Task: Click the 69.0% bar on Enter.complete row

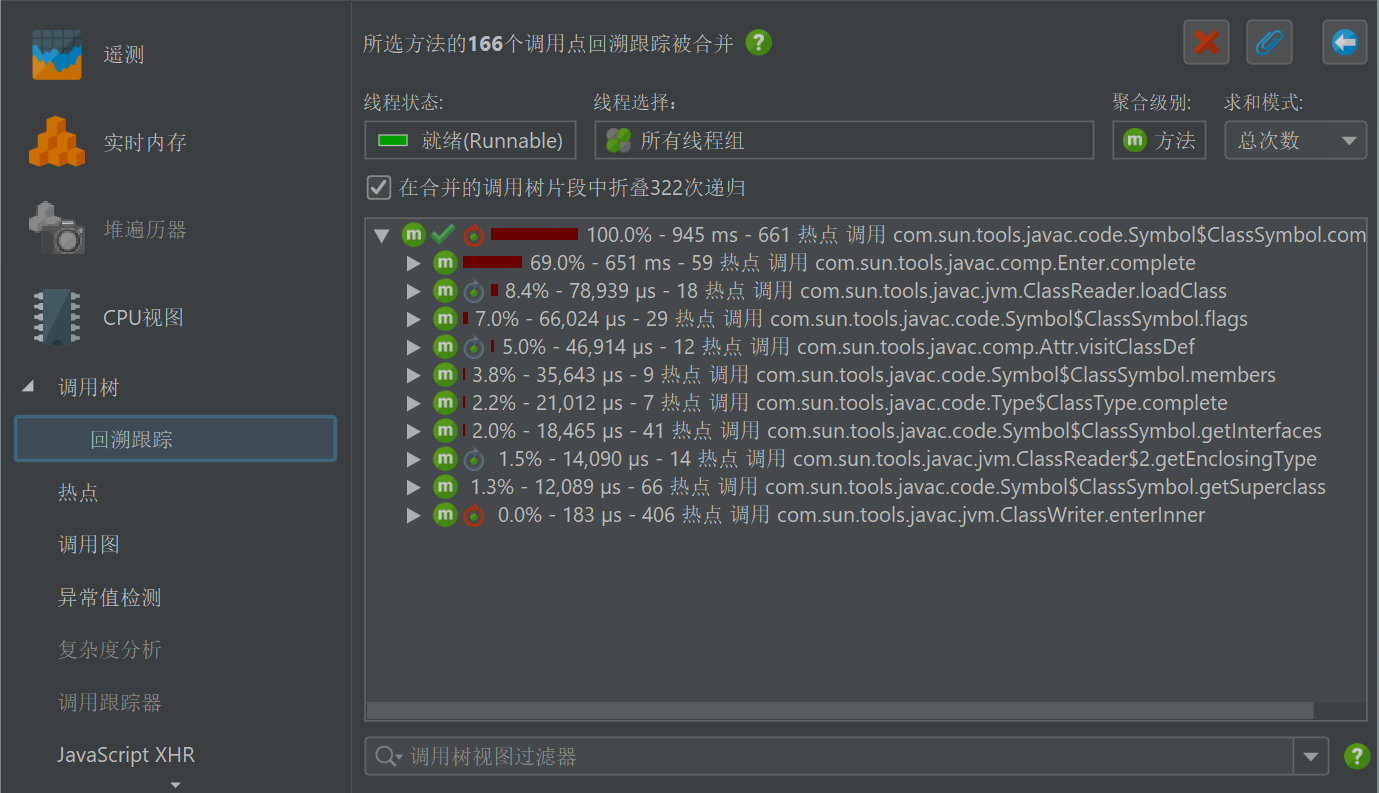Action: tap(492, 262)
